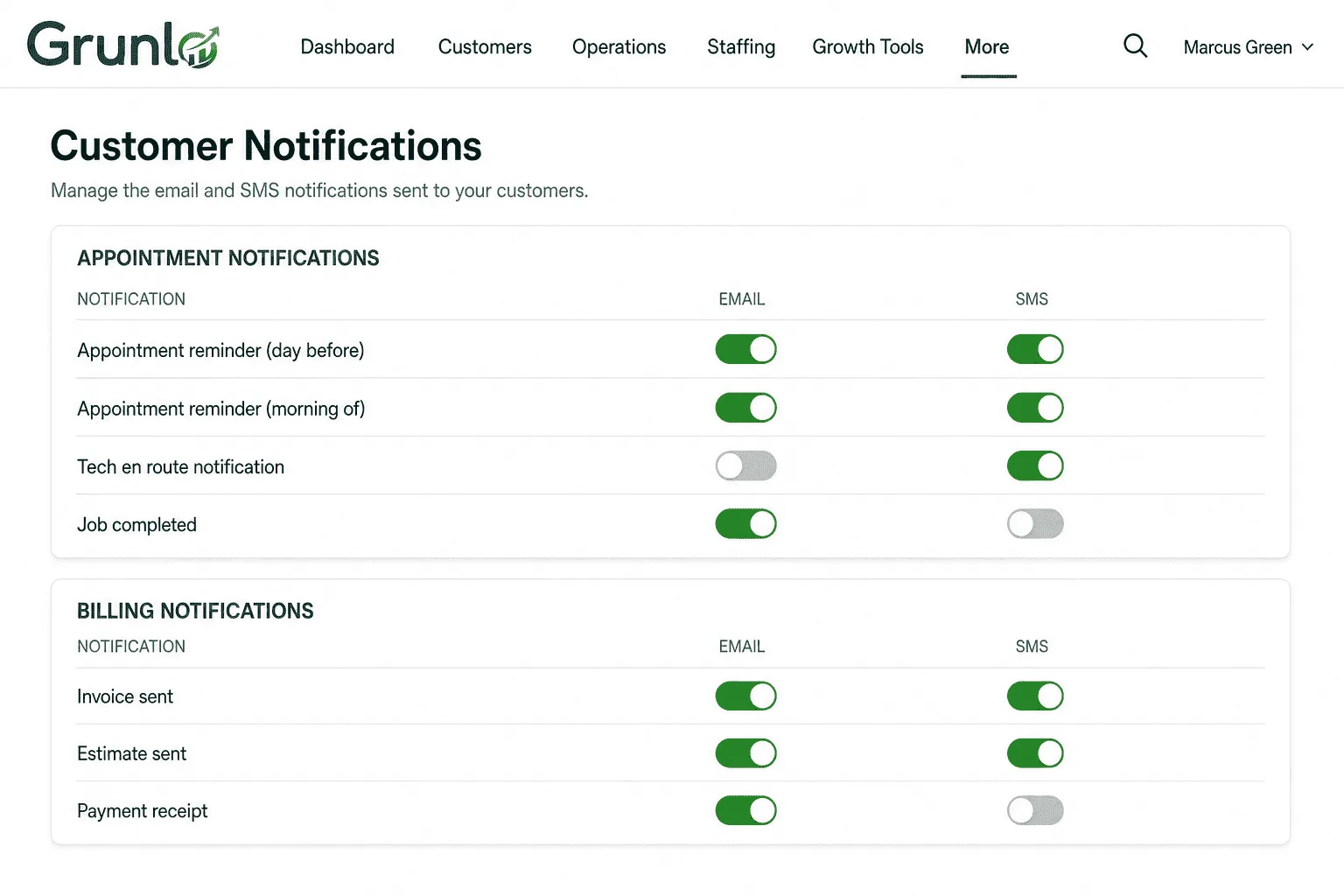Turn off Invoice sent email
1344x896 pixels.
(x=745, y=696)
